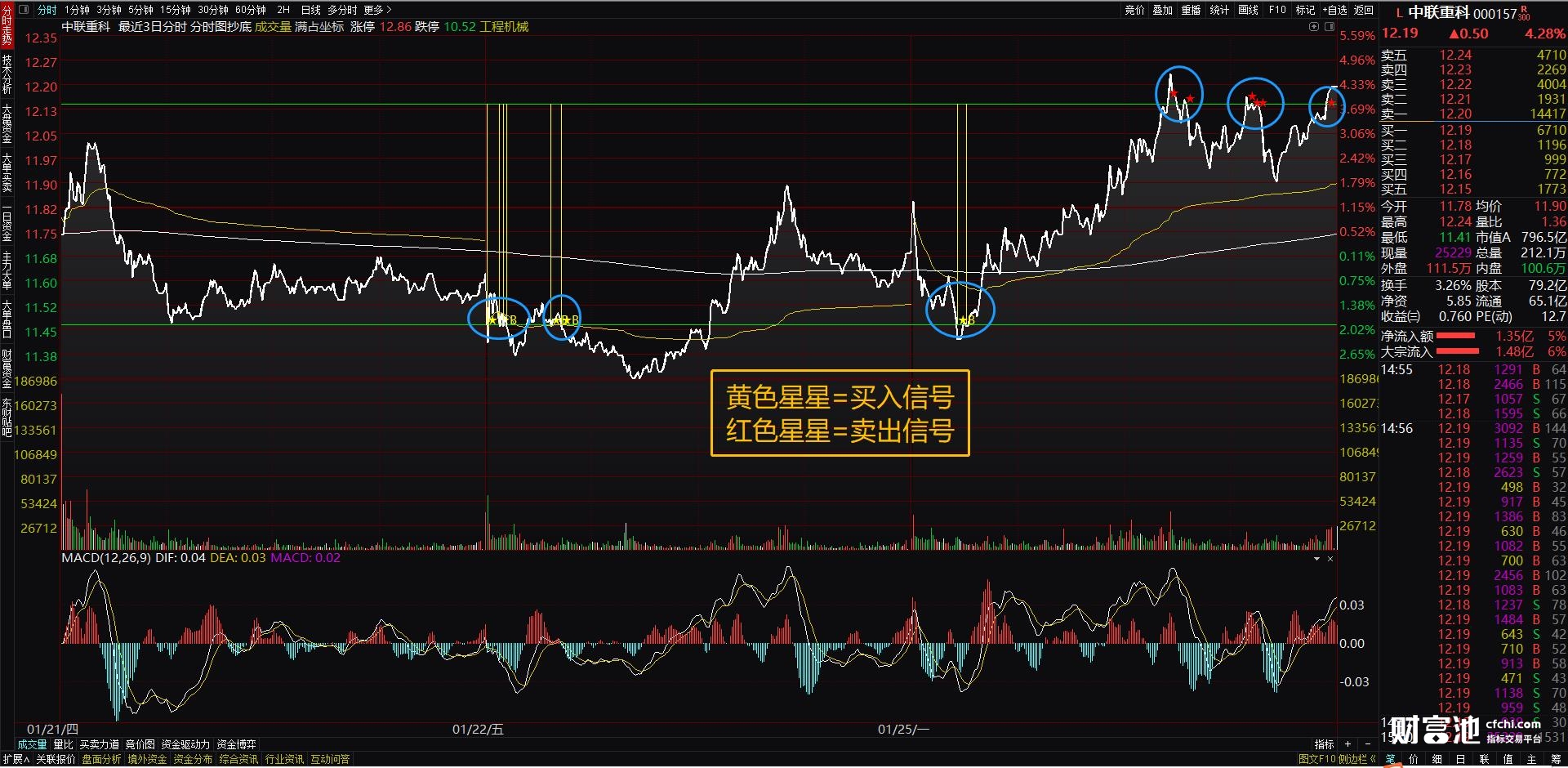
Task: Open the 大单买卖 left sidebar tab
Action: pos(7,172)
